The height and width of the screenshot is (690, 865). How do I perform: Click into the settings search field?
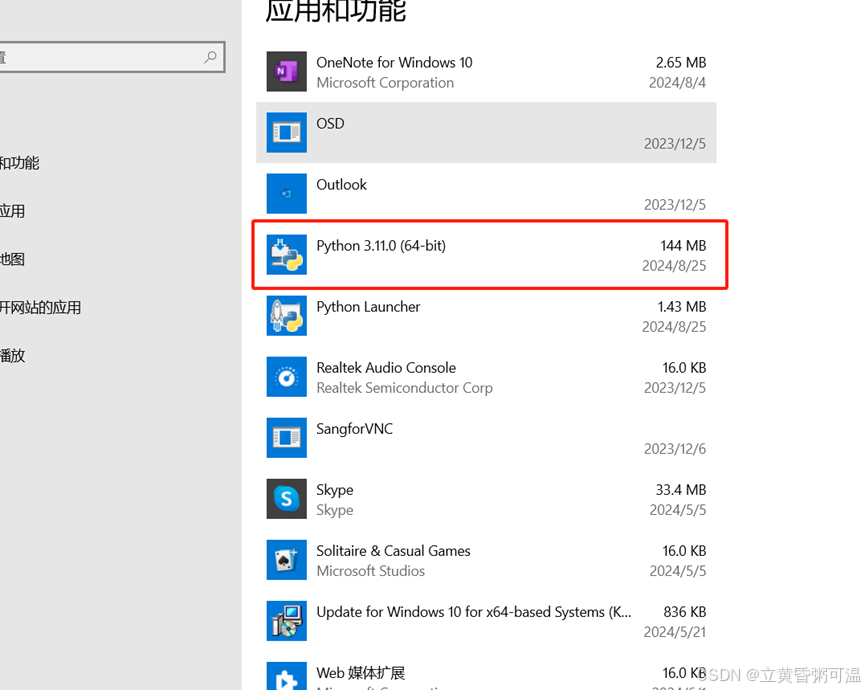pyautogui.click(x=112, y=57)
